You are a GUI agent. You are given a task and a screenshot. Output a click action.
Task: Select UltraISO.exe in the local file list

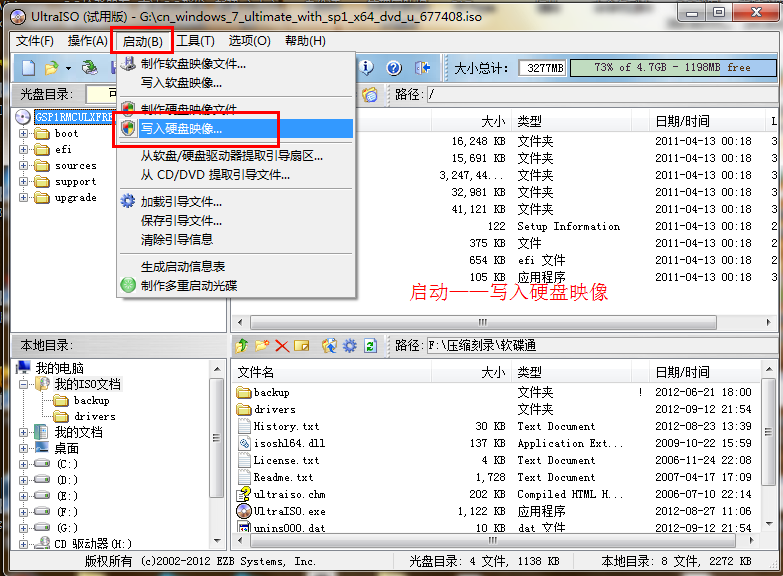(x=289, y=511)
